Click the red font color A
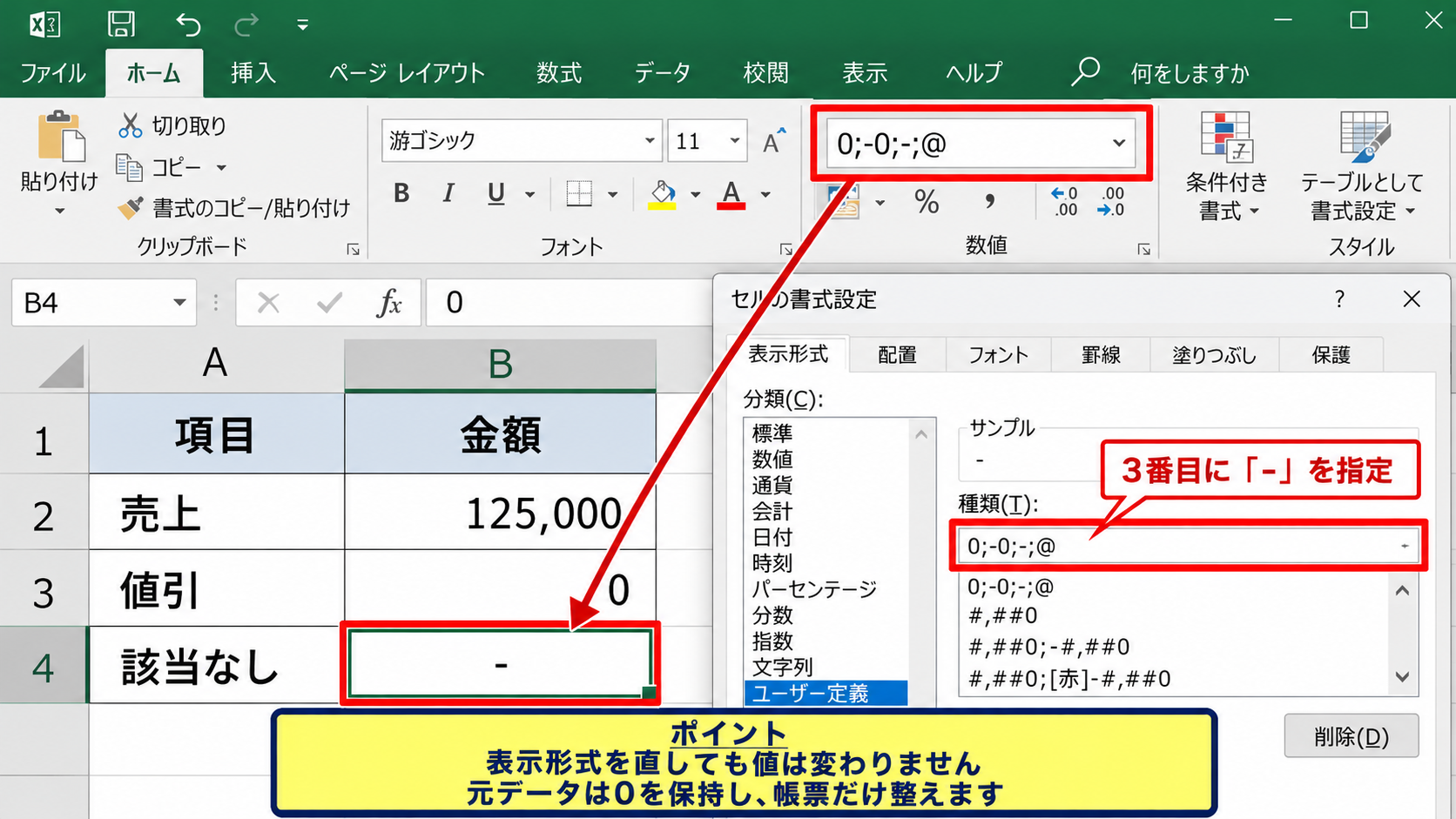 point(731,194)
